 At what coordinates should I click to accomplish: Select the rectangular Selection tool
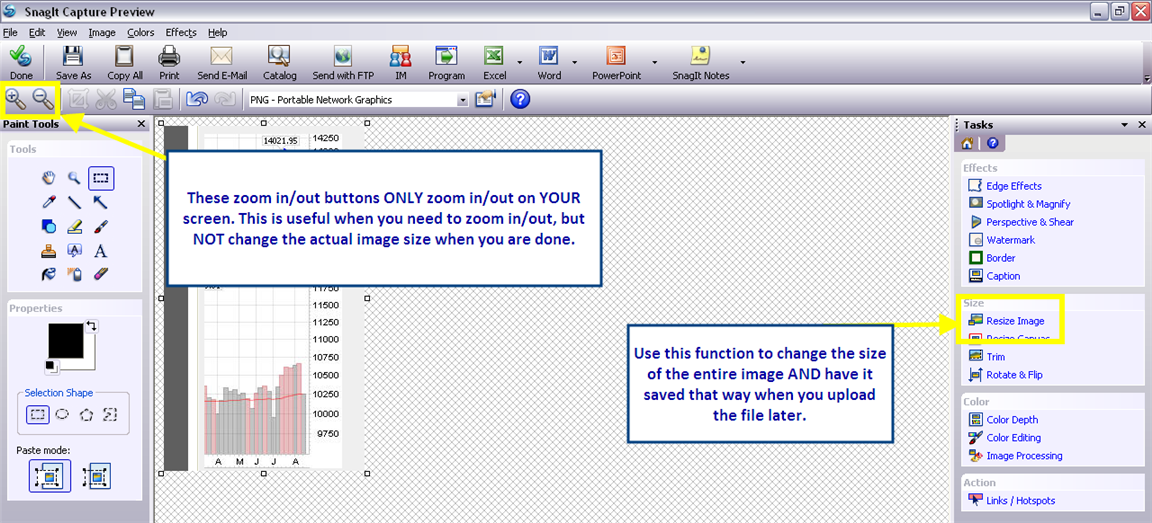coord(101,177)
